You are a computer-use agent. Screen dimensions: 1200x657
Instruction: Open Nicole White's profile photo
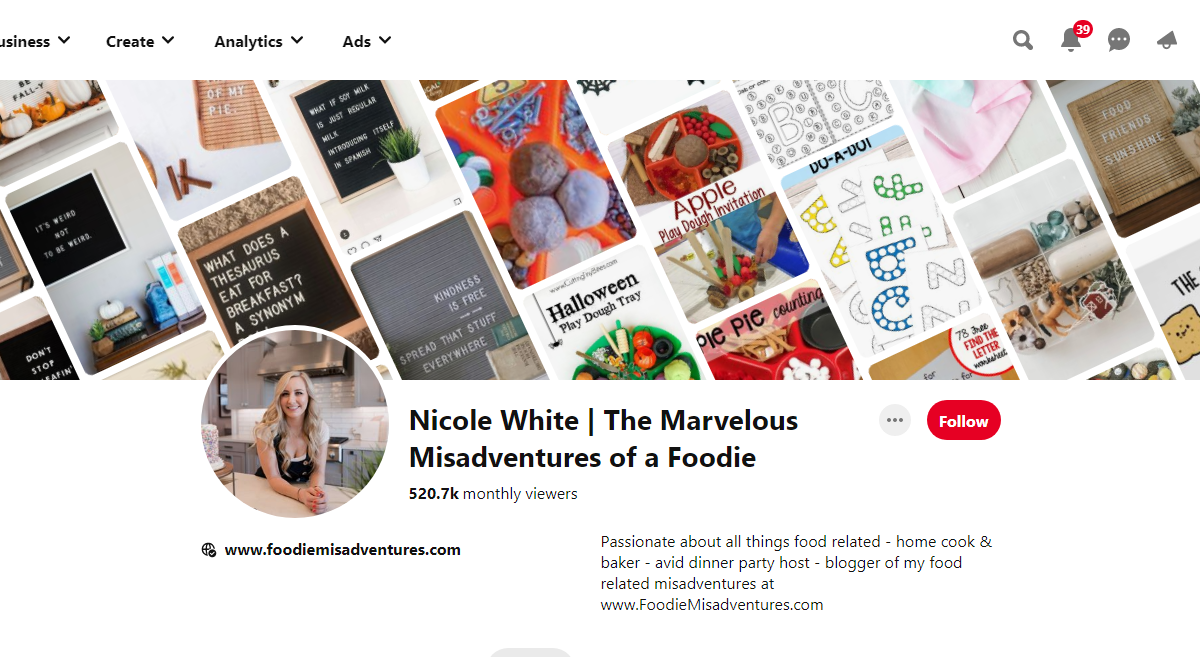(297, 421)
